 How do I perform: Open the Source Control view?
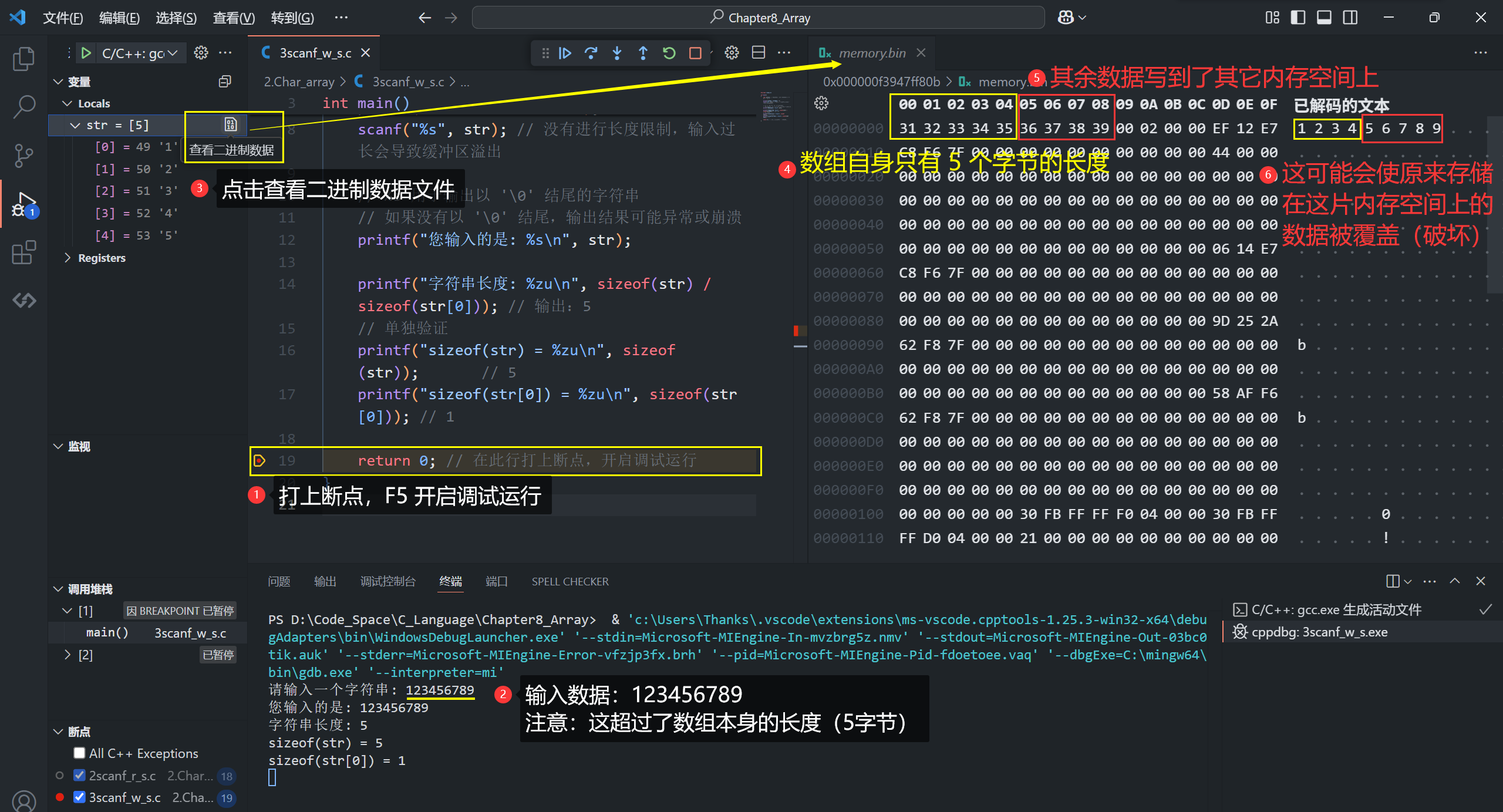pos(23,156)
